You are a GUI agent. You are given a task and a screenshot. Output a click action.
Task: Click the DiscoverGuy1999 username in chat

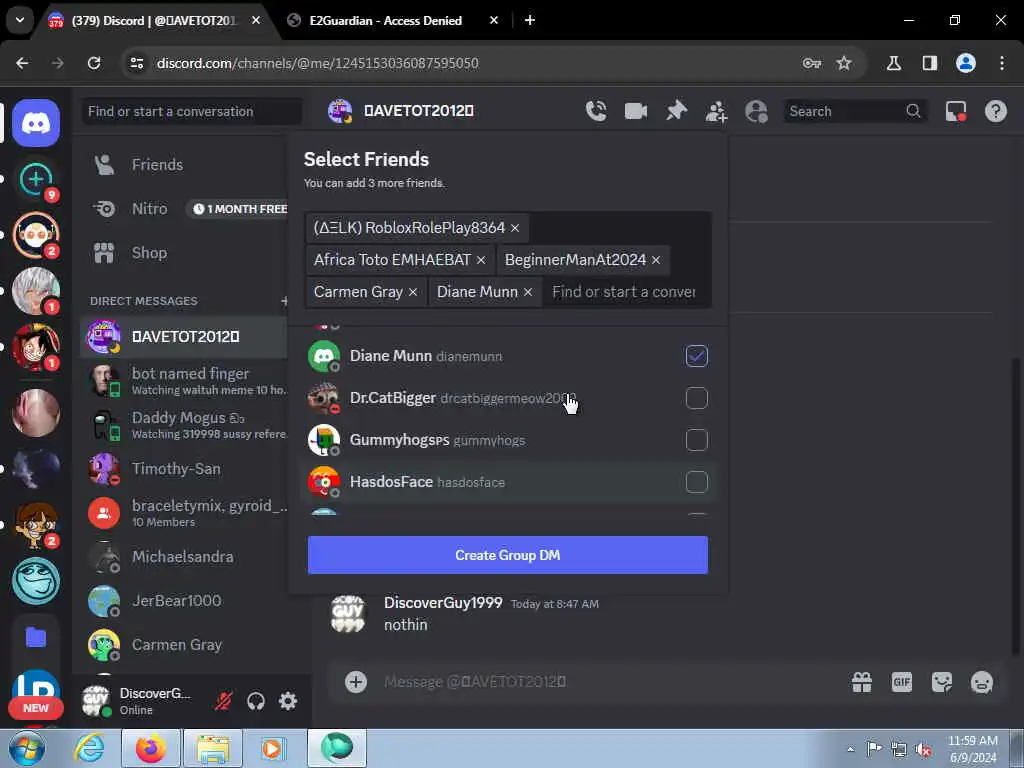point(443,603)
